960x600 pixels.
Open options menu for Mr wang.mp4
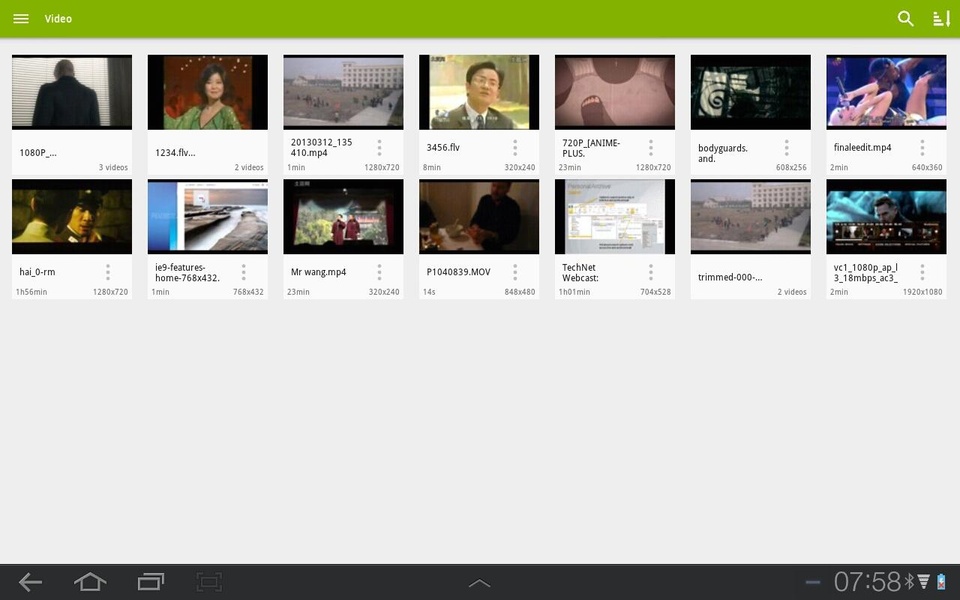pos(379,272)
